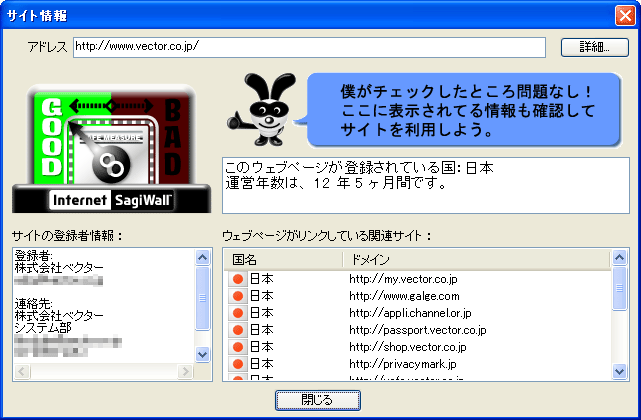Image resolution: width=641 pixels, height=420 pixels.
Task: Click the registrant info horizontal scroll-left arrow
Action: click(x=22, y=371)
